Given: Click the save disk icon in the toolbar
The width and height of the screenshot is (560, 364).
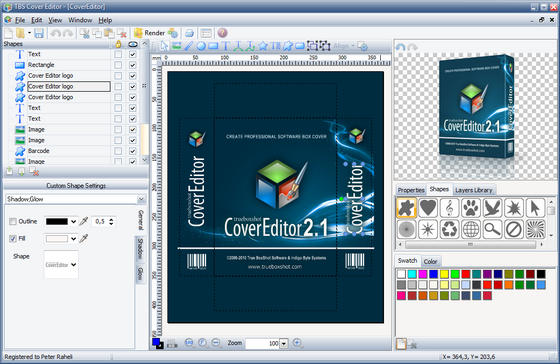Looking at the screenshot, I should click(x=39, y=33).
